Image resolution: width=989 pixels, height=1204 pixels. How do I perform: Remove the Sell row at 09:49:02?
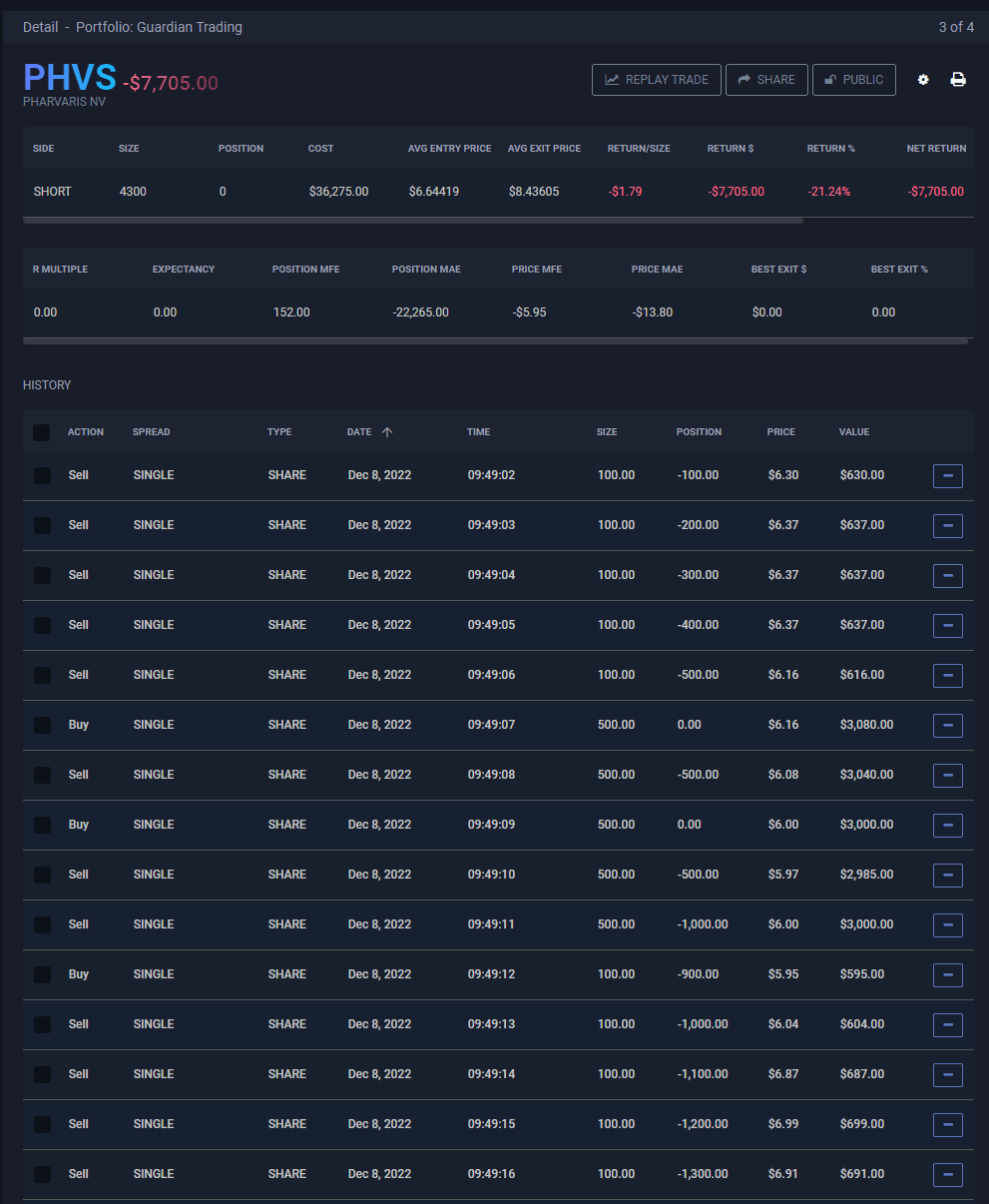[948, 476]
